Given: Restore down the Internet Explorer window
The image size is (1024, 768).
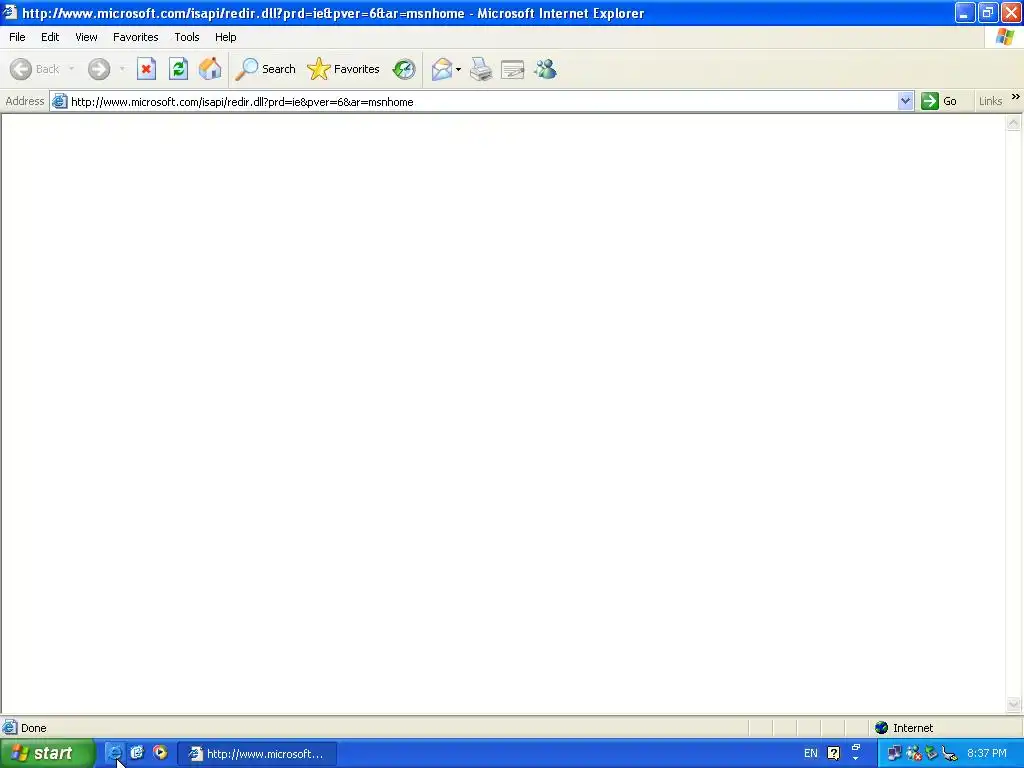Looking at the screenshot, I should tap(987, 12).
